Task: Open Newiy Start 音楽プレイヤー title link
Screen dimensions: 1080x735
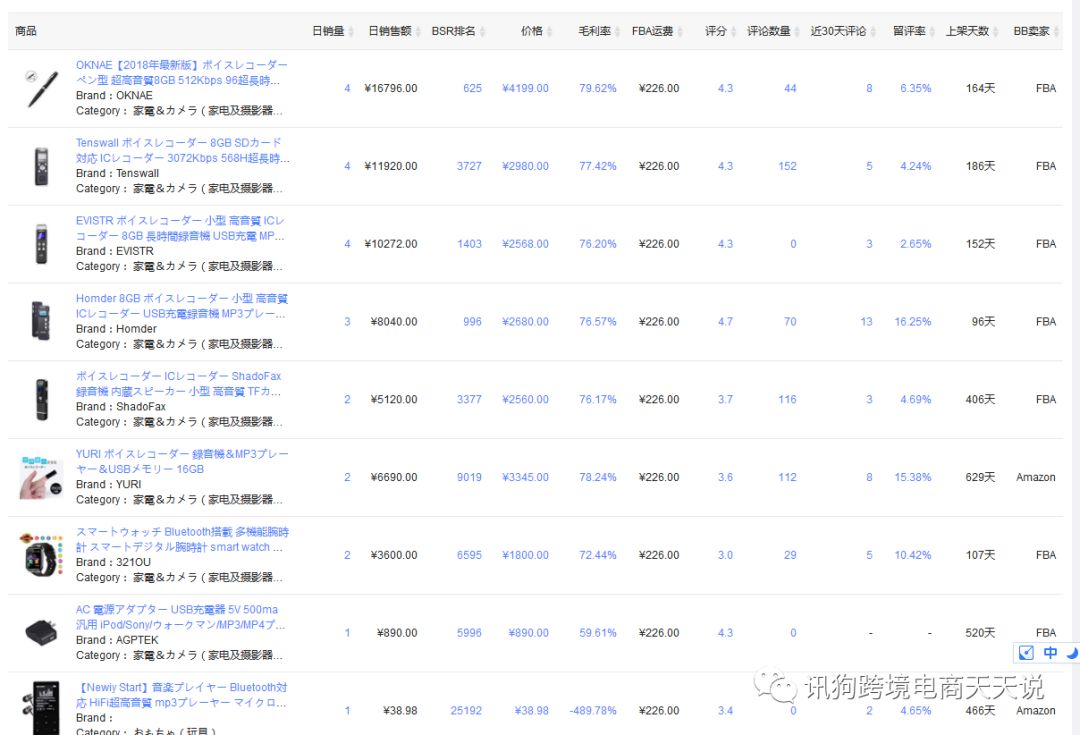Action: [x=182, y=695]
